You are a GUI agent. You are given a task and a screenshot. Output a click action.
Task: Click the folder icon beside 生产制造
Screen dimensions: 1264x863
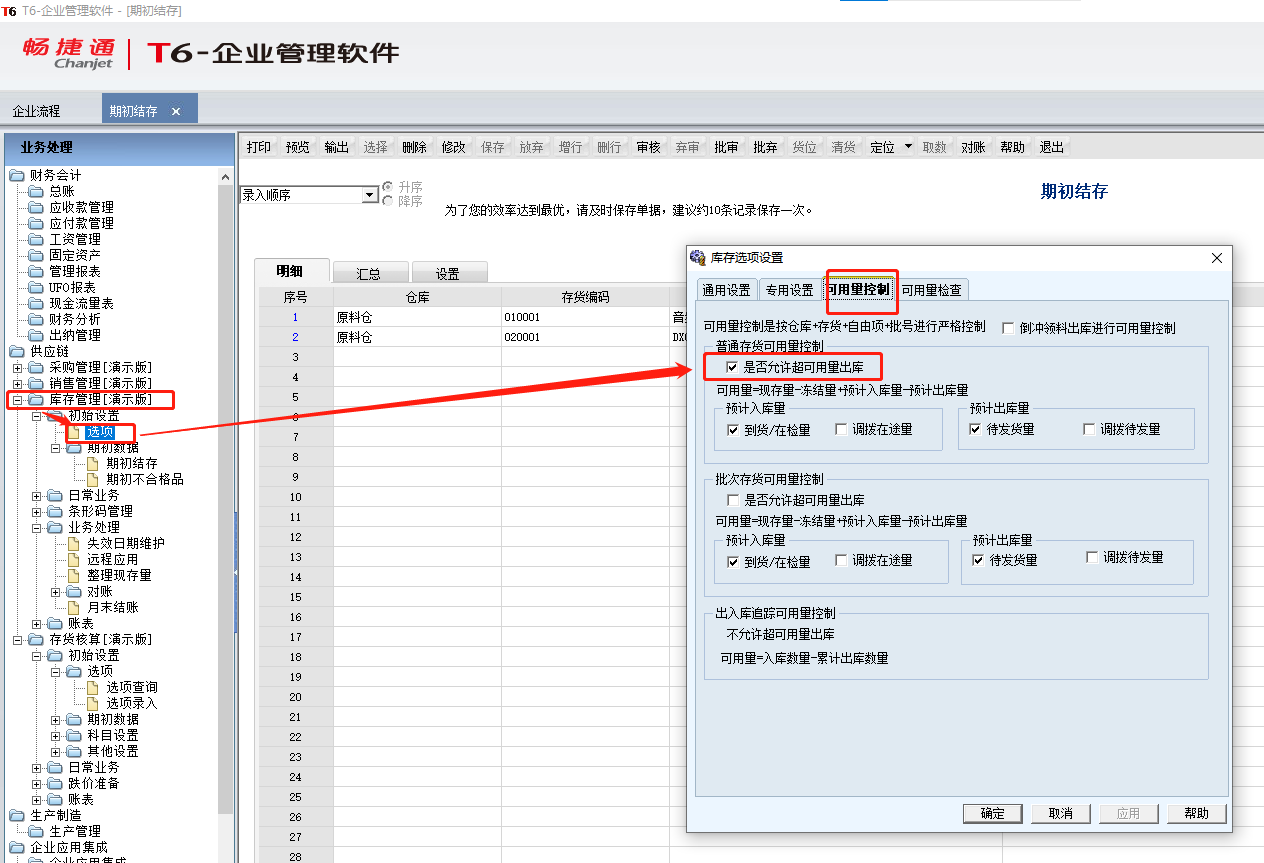click(x=17, y=815)
